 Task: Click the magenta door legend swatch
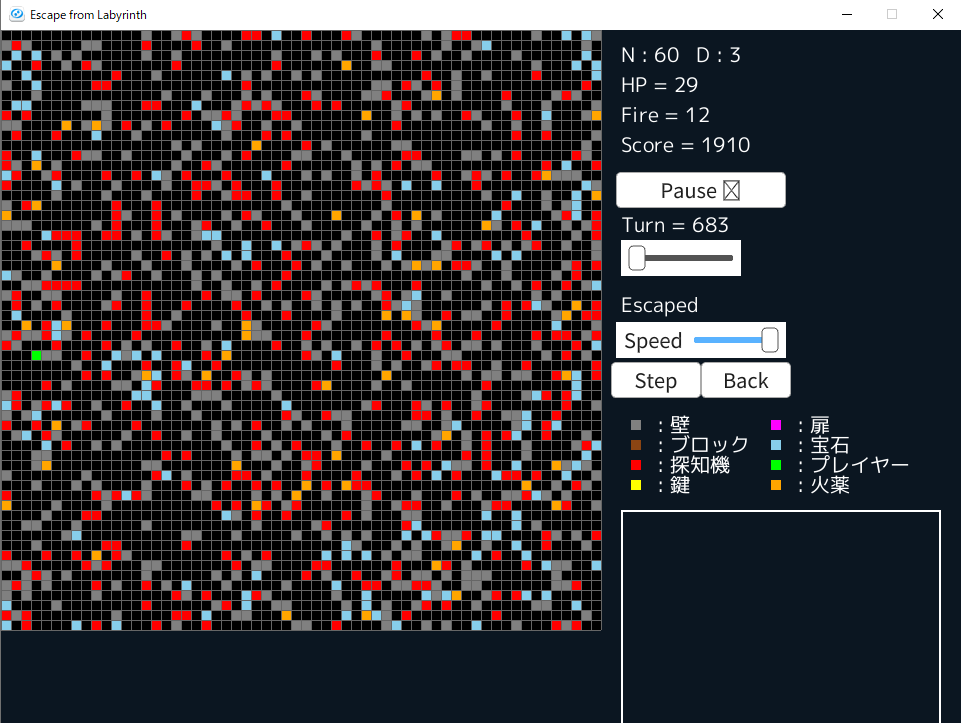coord(776,425)
